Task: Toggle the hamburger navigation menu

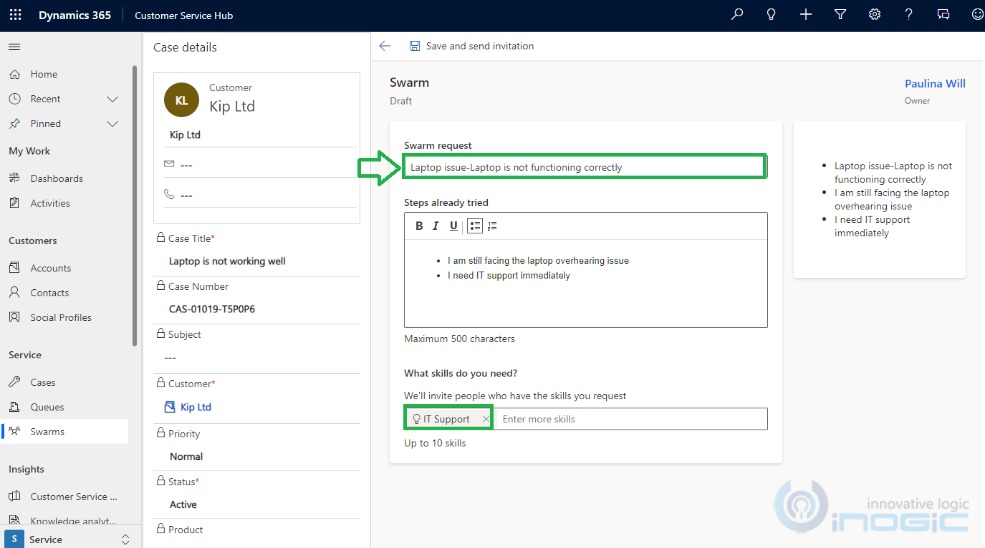Action: point(14,47)
